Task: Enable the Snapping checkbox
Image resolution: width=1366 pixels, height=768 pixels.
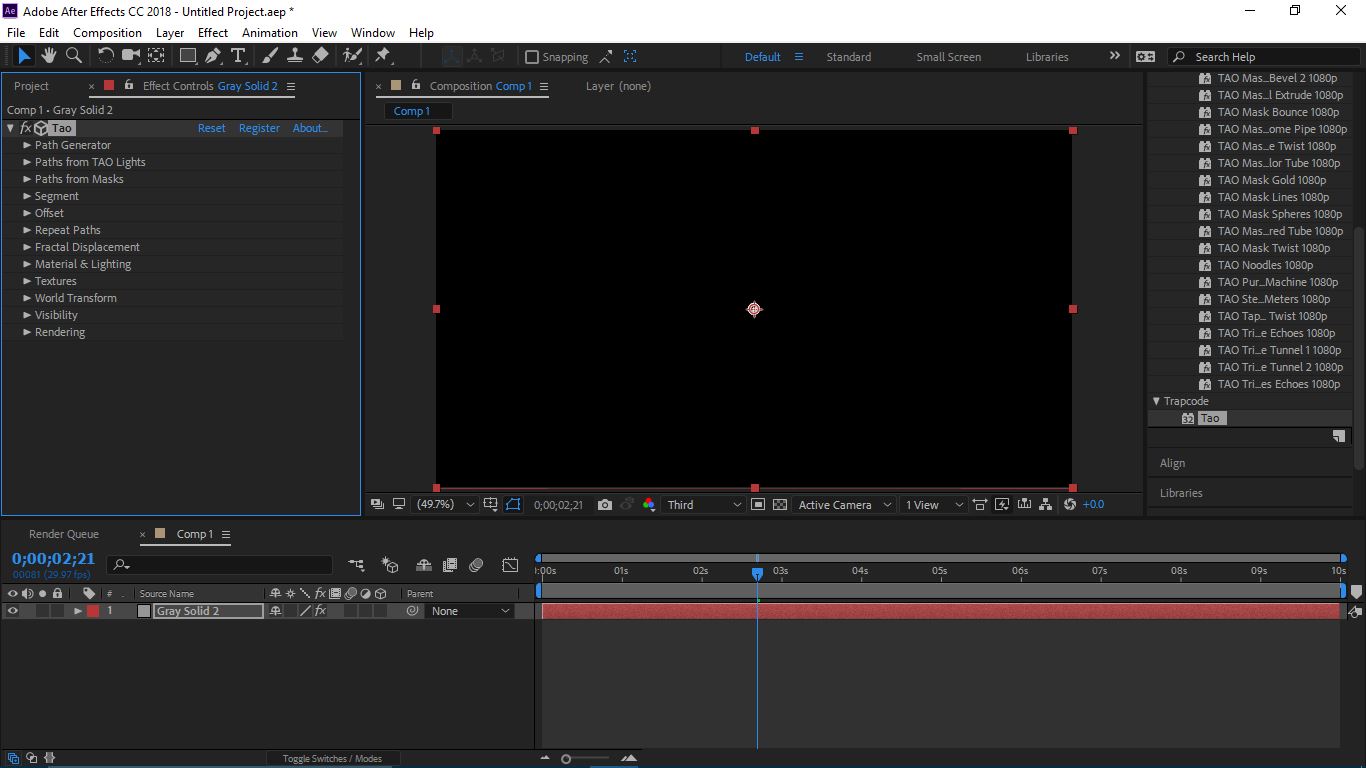Action: 532,57
